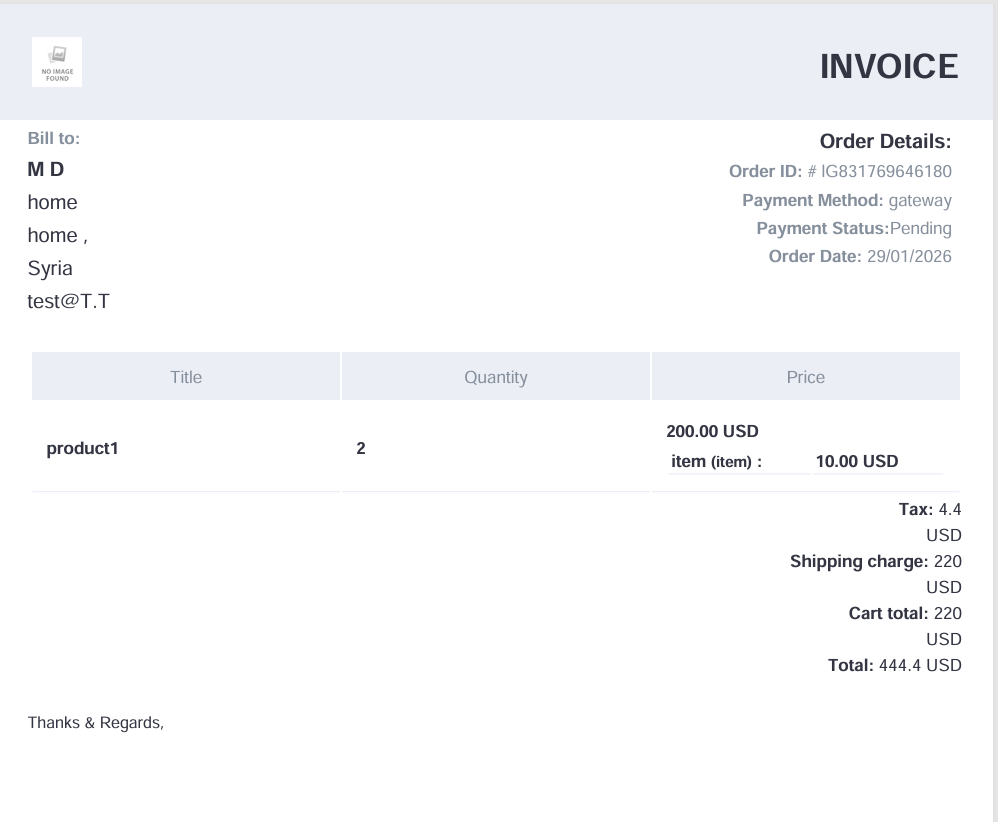The height and width of the screenshot is (822, 998).
Task: Click the 10.00 USD item value
Action: (856, 461)
